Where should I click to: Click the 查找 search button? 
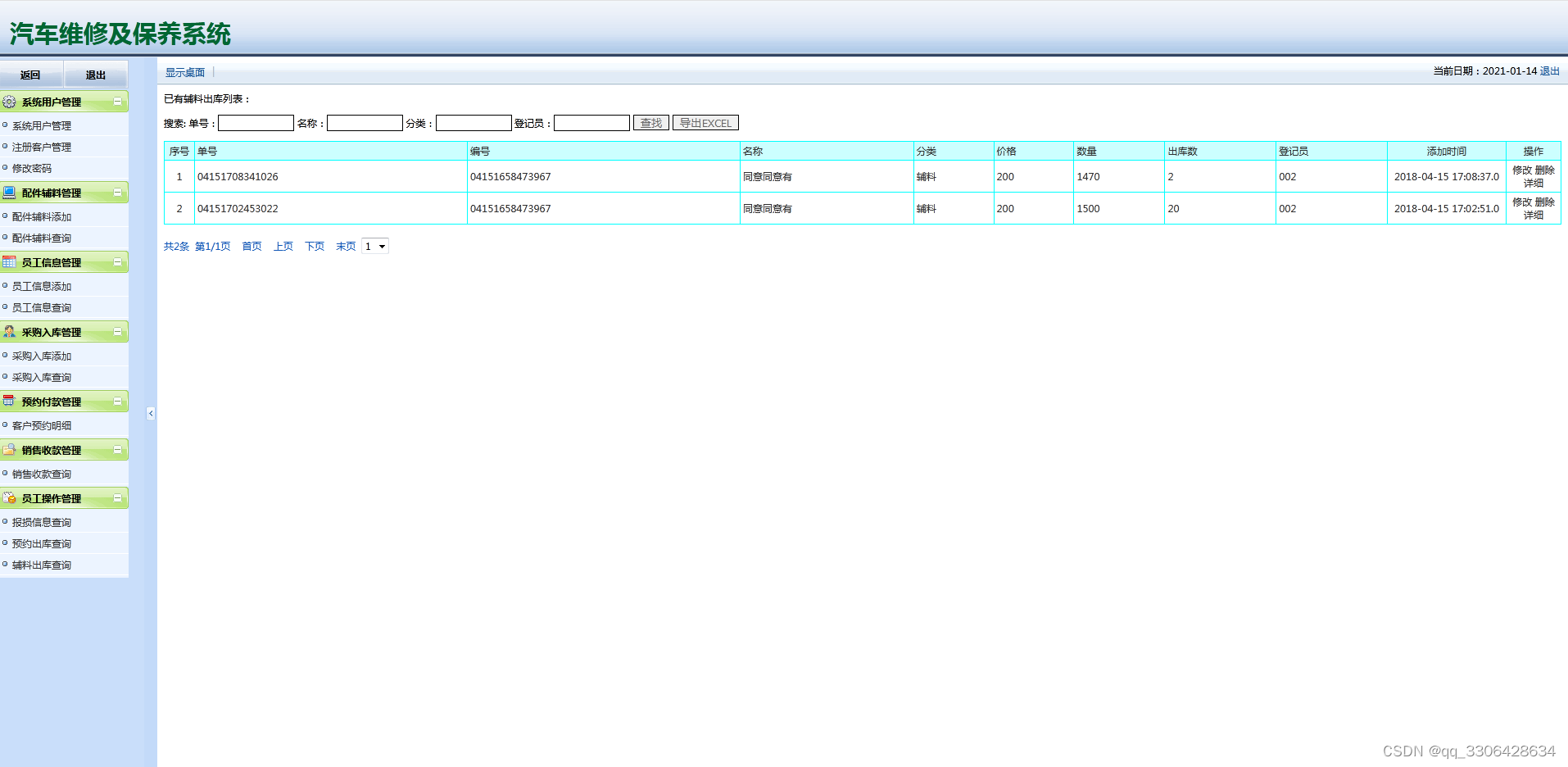coord(651,123)
